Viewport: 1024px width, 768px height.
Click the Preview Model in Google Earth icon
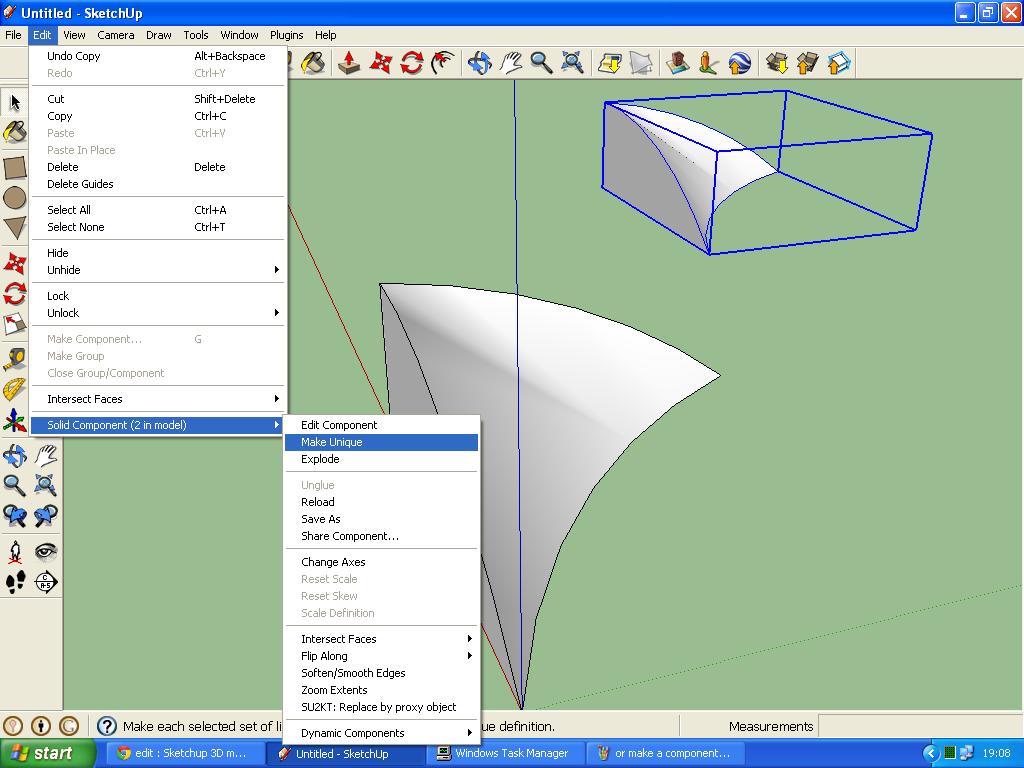(x=740, y=63)
